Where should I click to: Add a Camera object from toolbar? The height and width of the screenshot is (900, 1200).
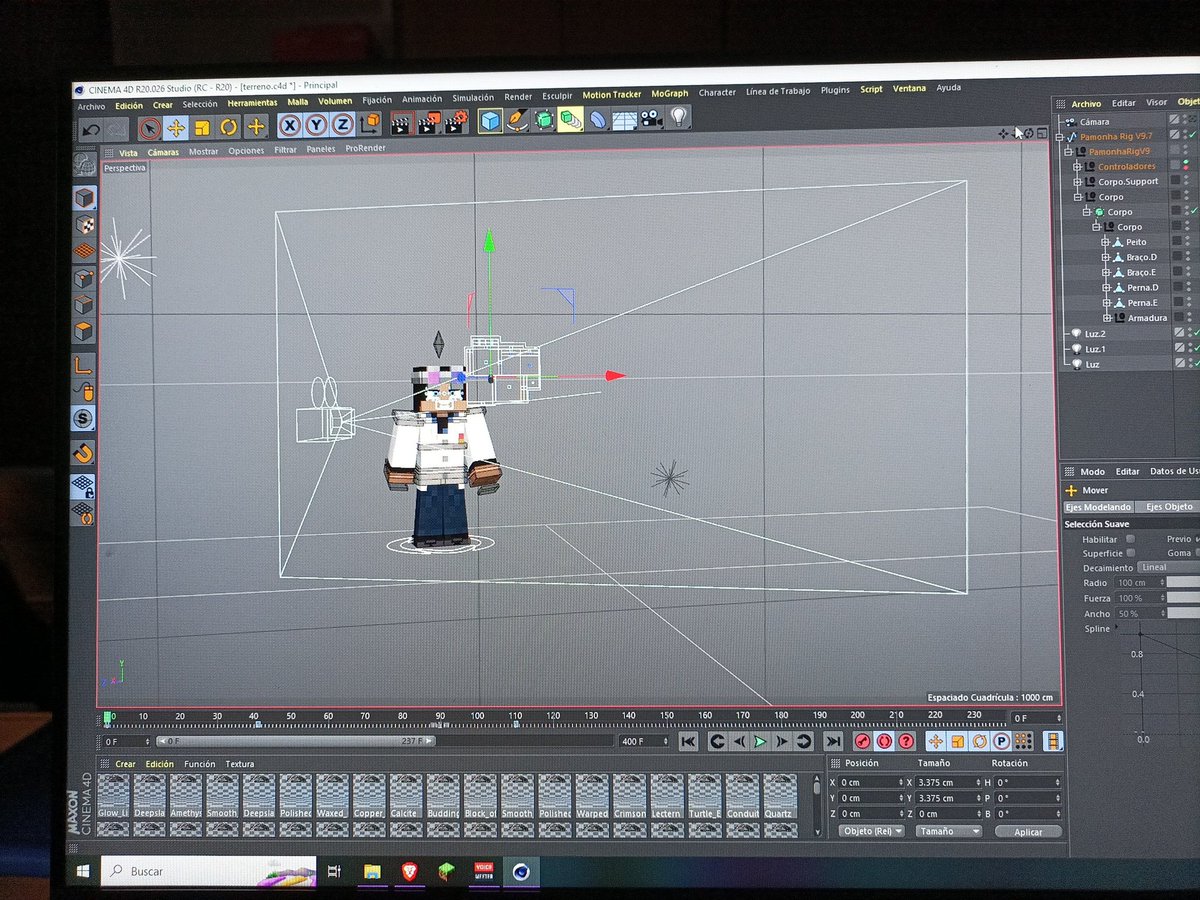652,118
